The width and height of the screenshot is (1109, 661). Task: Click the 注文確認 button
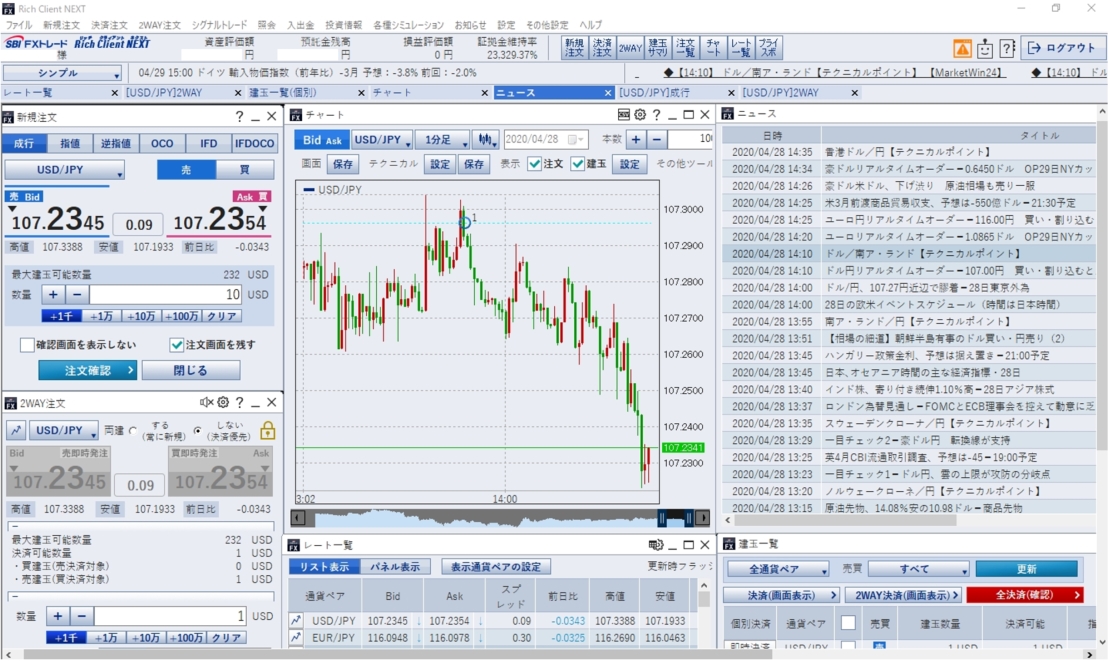(88, 370)
